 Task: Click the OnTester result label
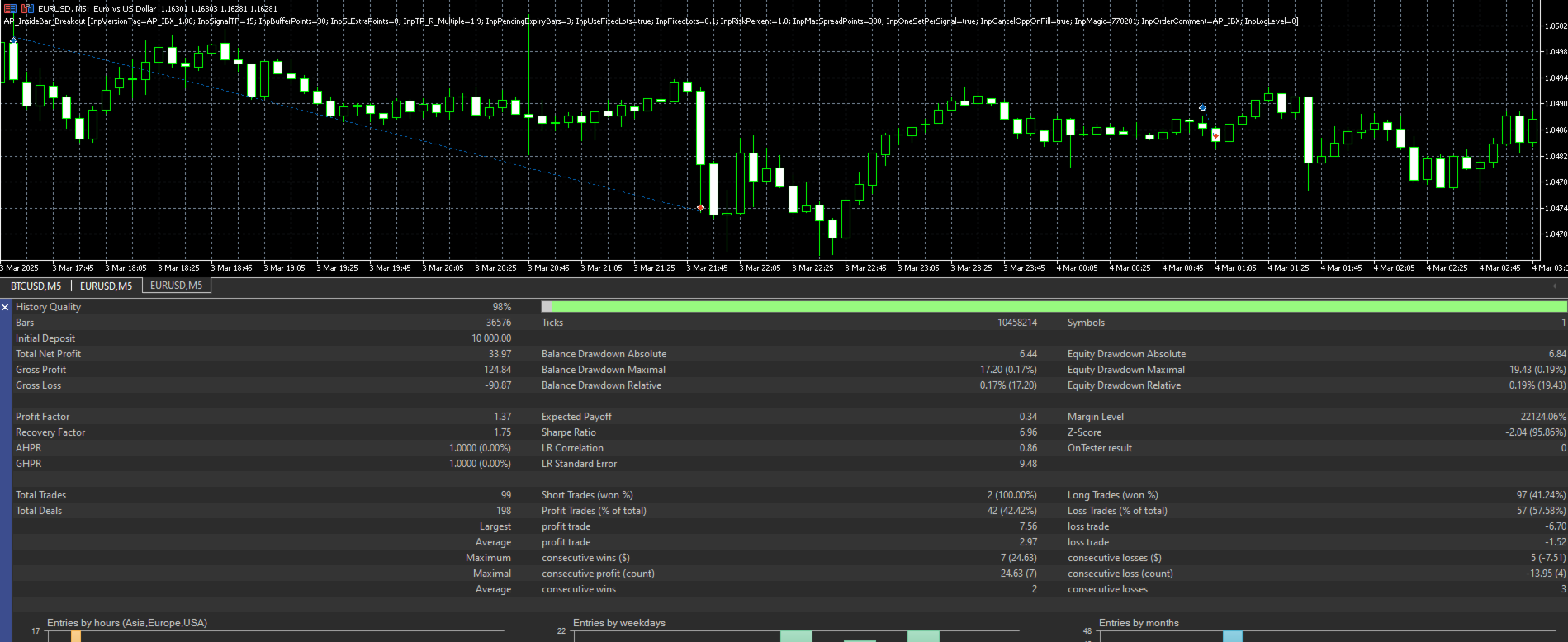(x=1100, y=448)
